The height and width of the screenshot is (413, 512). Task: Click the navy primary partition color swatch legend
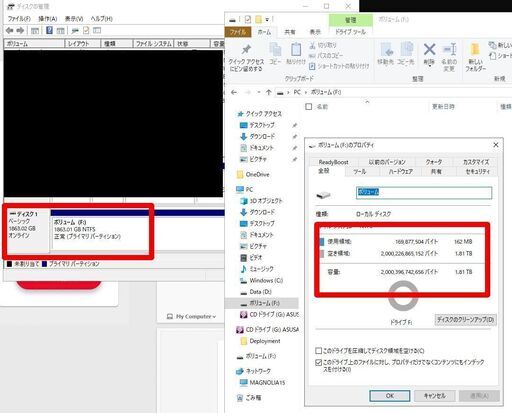[x=44, y=264]
